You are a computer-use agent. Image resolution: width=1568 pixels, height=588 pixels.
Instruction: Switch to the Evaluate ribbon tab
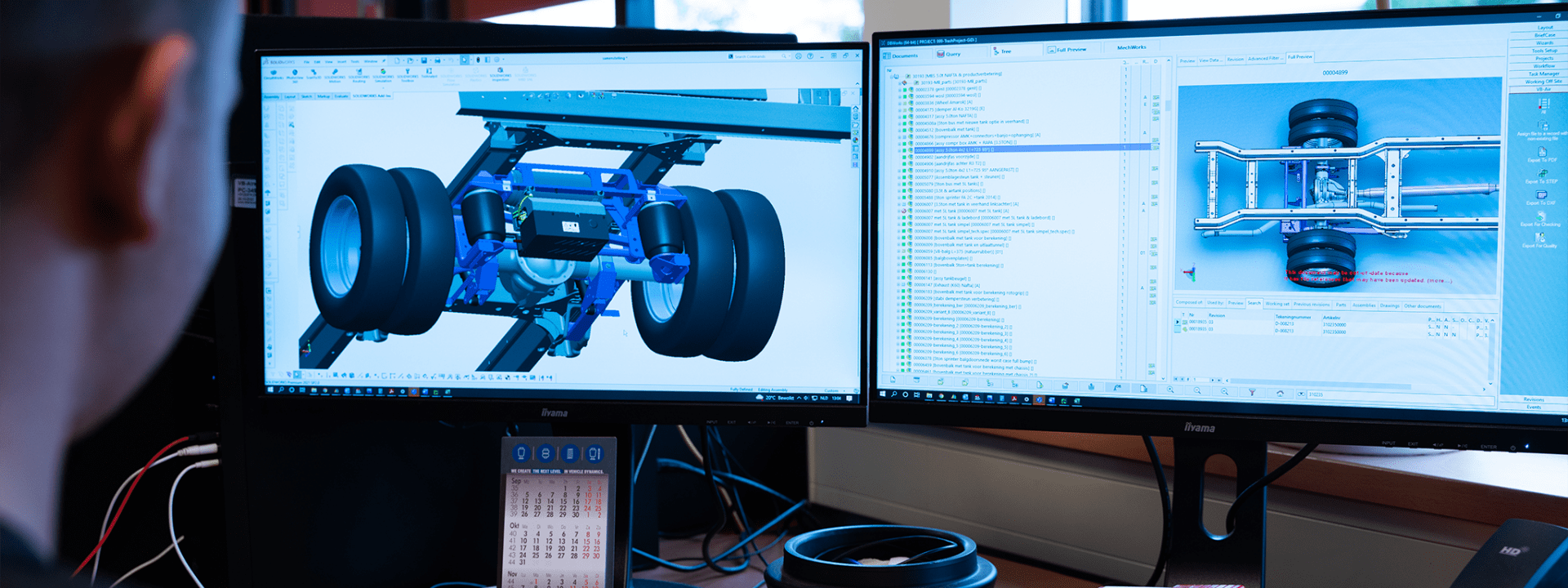[x=341, y=96]
